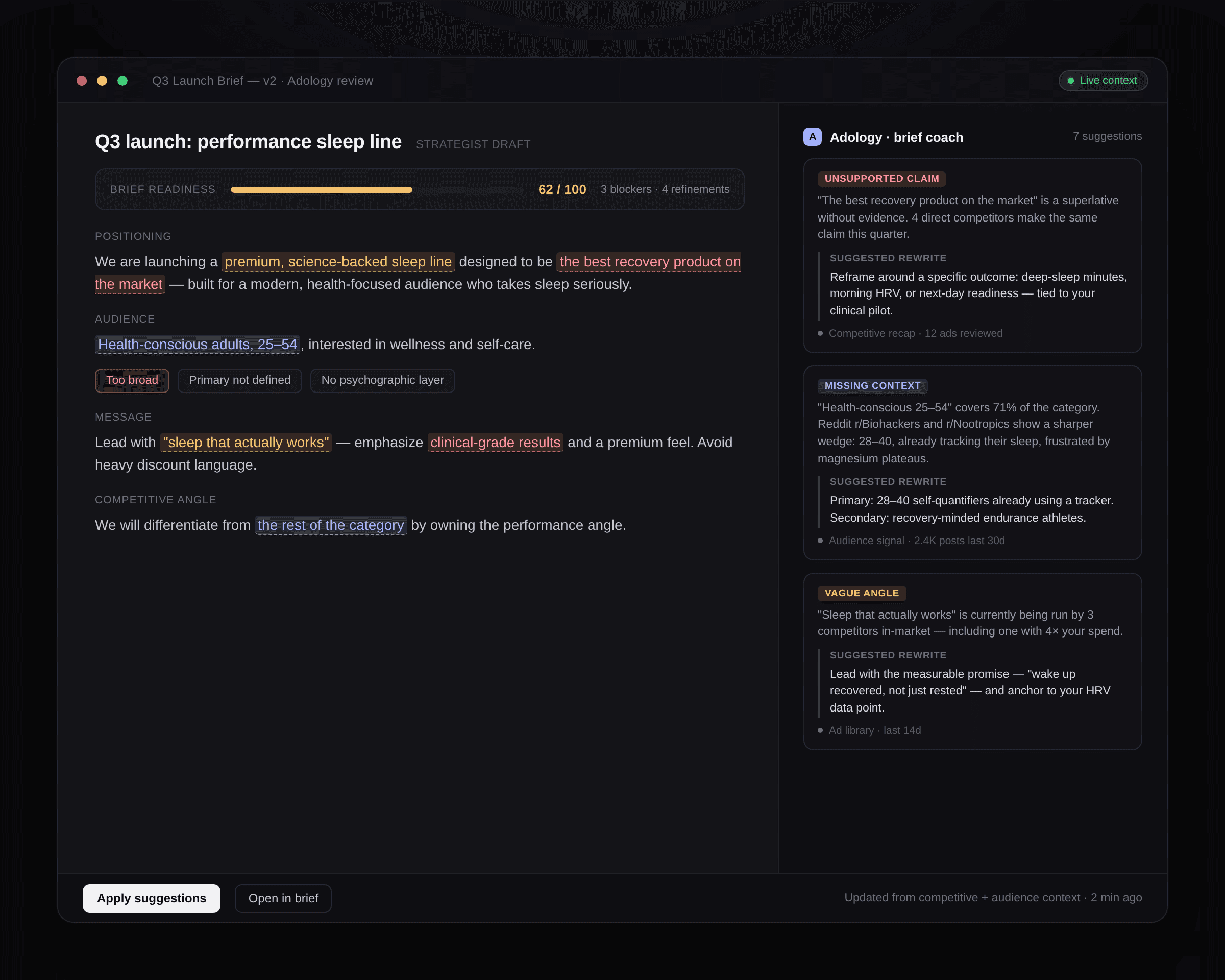Click the red window close dot
This screenshot has width=1225, height=980.
click(82, 81)
